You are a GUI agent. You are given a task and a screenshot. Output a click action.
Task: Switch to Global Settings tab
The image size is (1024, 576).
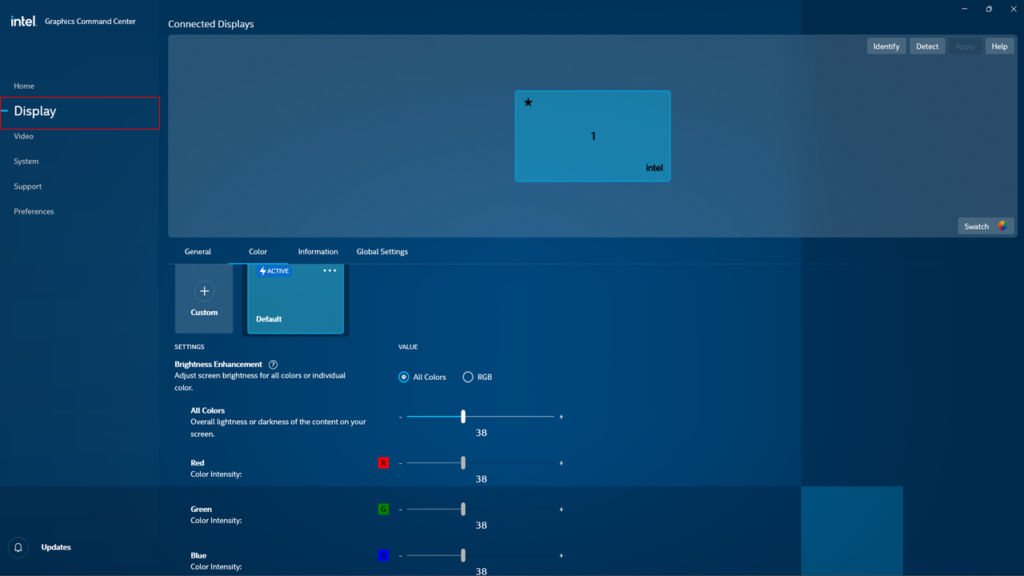(x=382, y=251)
